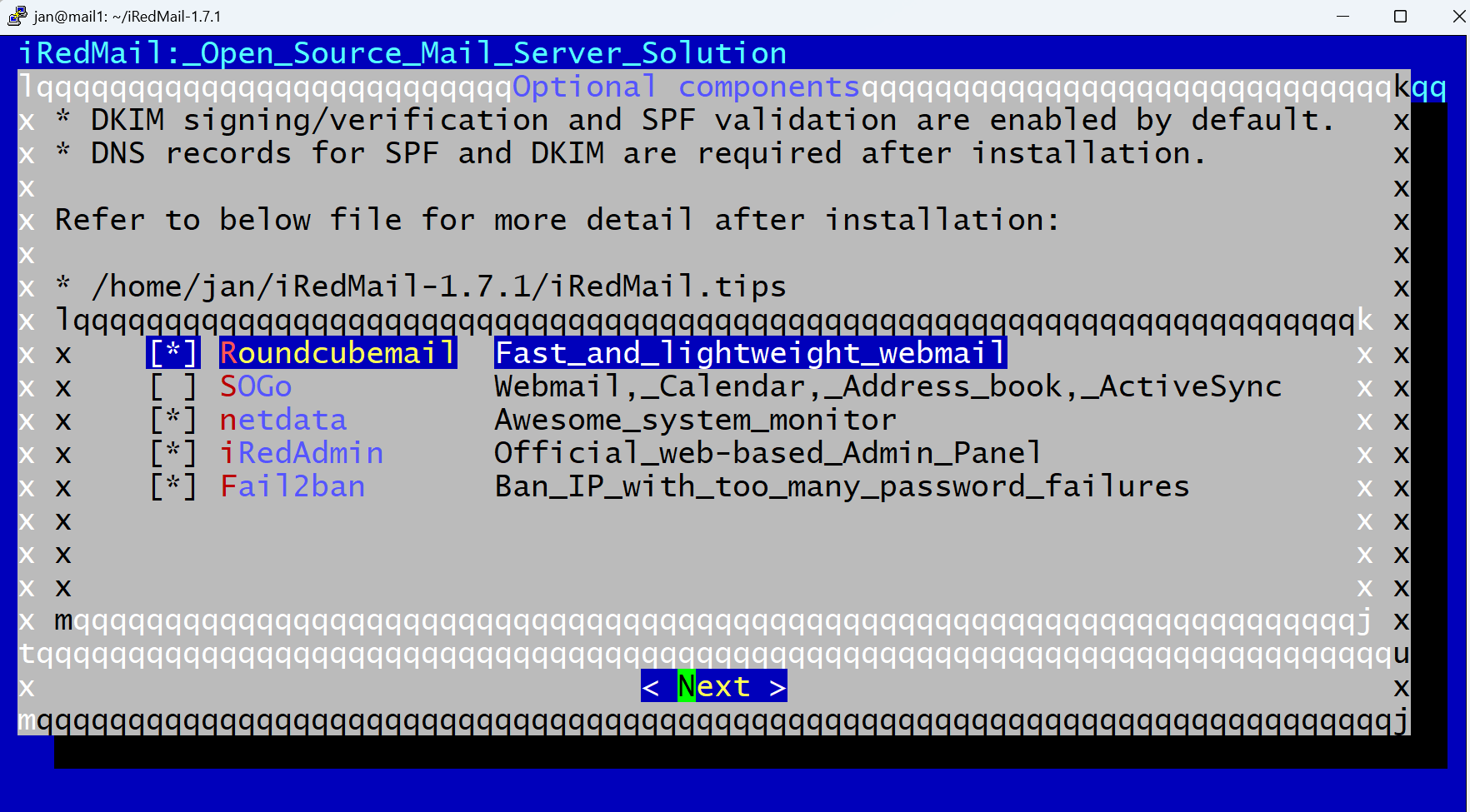
Task: Click the 'Ban_IP_with_too_many_password_failures' description
Action: [842, 486]
